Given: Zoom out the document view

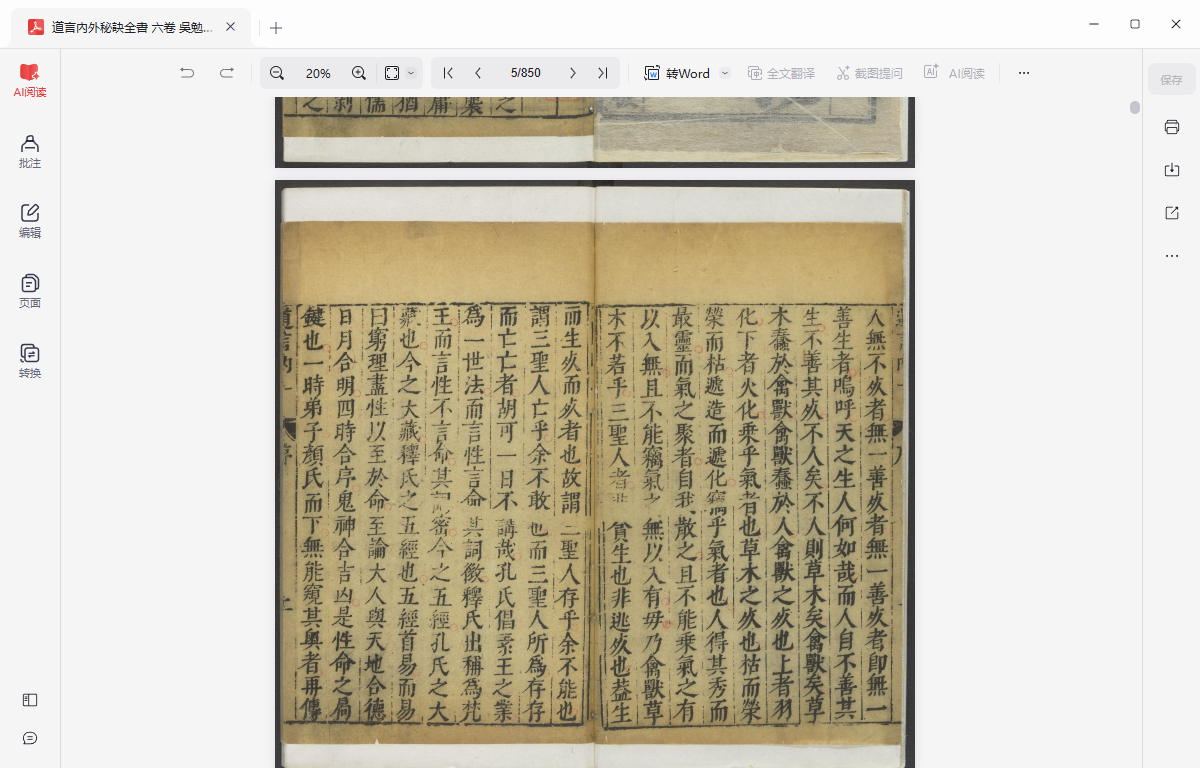Looking at the screenshot, I should pyautogui.click(x=277, y=73).
